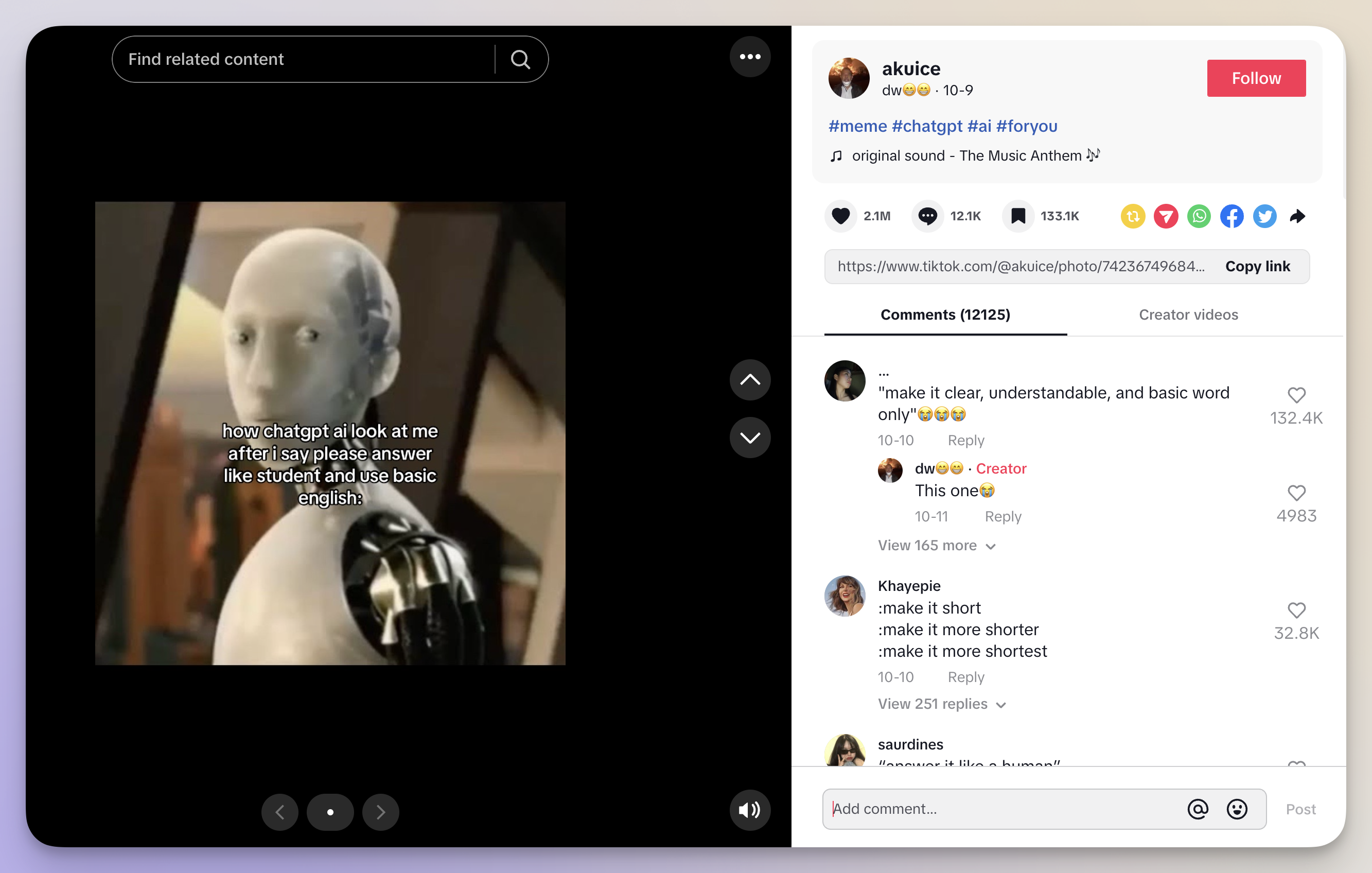Show previous photo slide arrow
This screenshot has width=1372, height=873.
tap(280, 811)
